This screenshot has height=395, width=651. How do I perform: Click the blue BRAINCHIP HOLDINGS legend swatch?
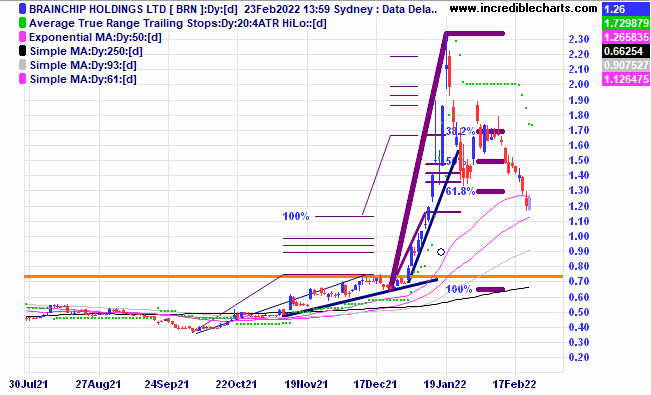pos(22,9)
